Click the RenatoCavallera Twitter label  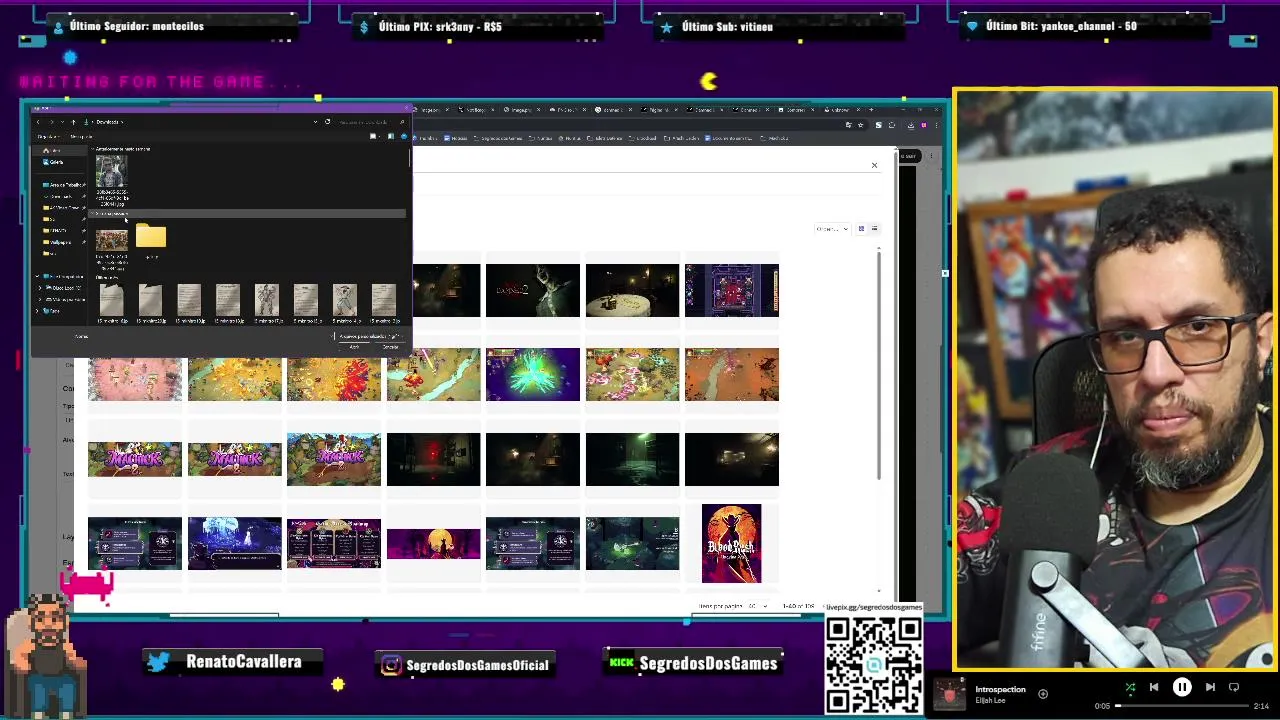pos(243,662)
